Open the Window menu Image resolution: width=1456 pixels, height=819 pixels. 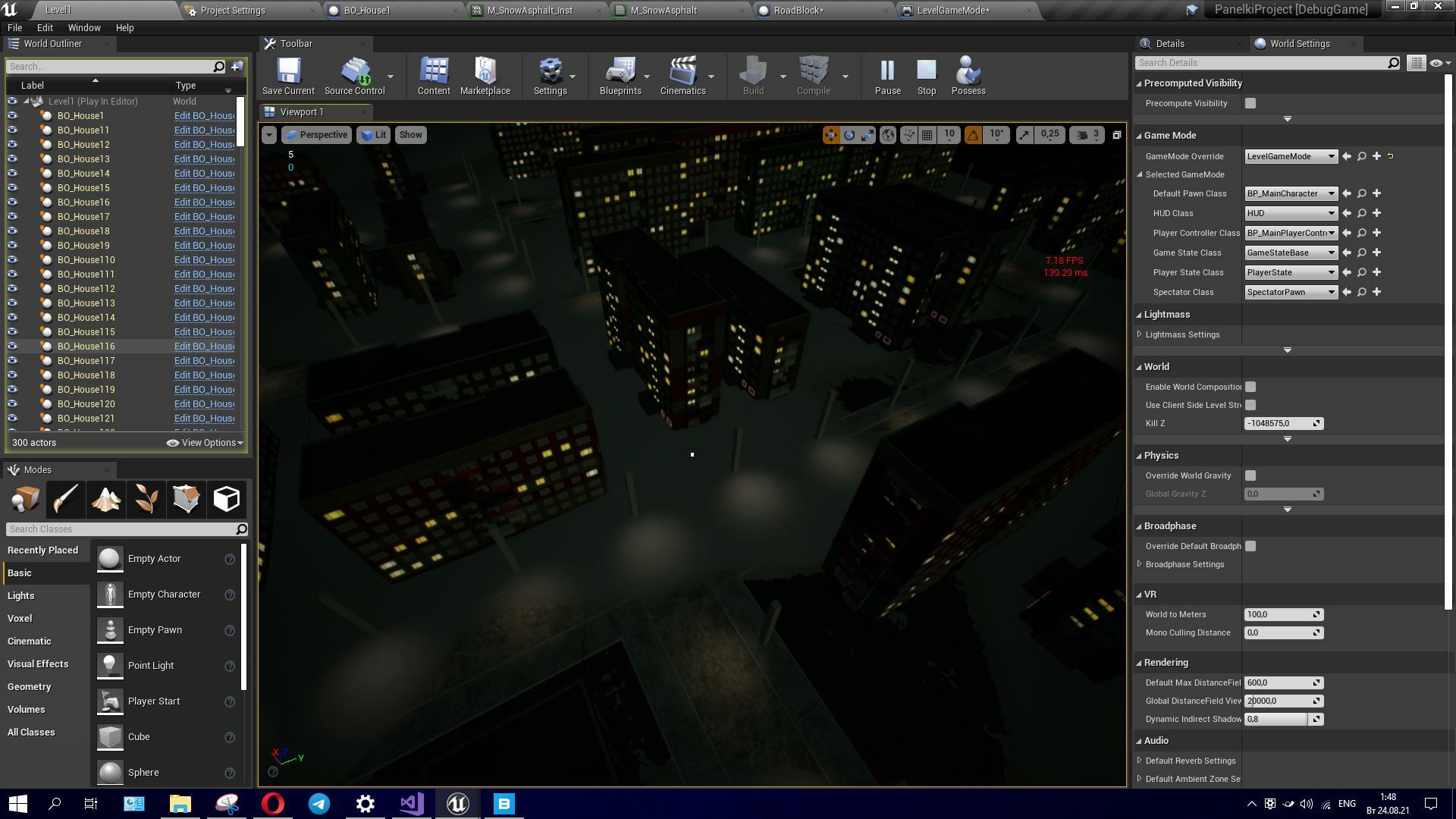tap(83, 27)
